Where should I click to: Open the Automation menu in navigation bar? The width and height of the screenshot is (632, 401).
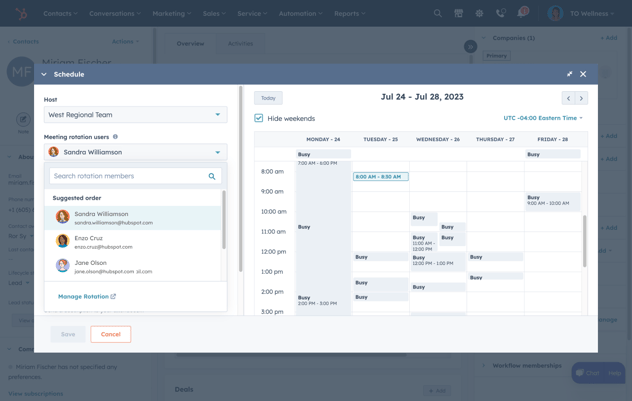pos(299,14)
